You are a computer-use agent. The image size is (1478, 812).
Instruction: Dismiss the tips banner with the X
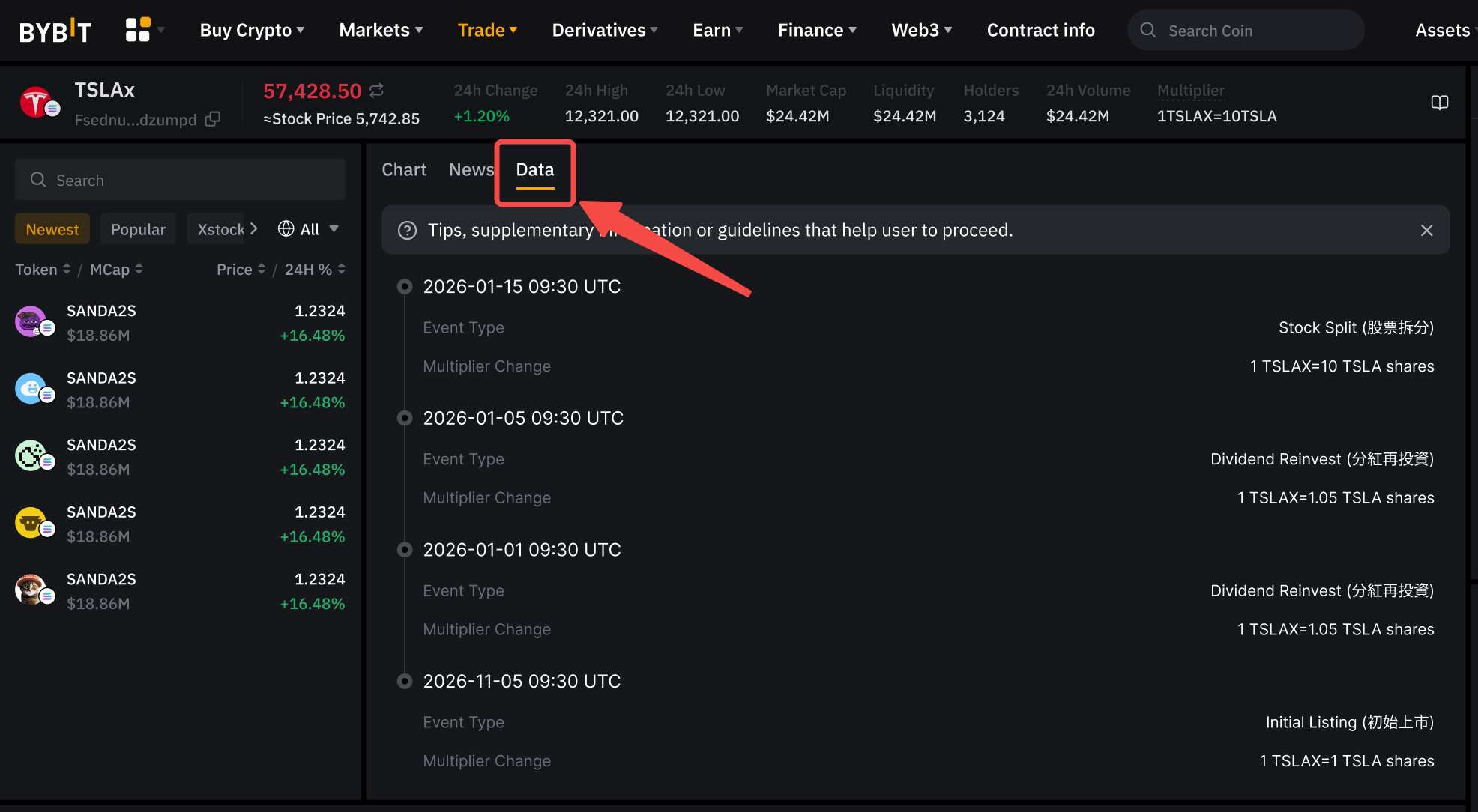(x=1426, y=230)
